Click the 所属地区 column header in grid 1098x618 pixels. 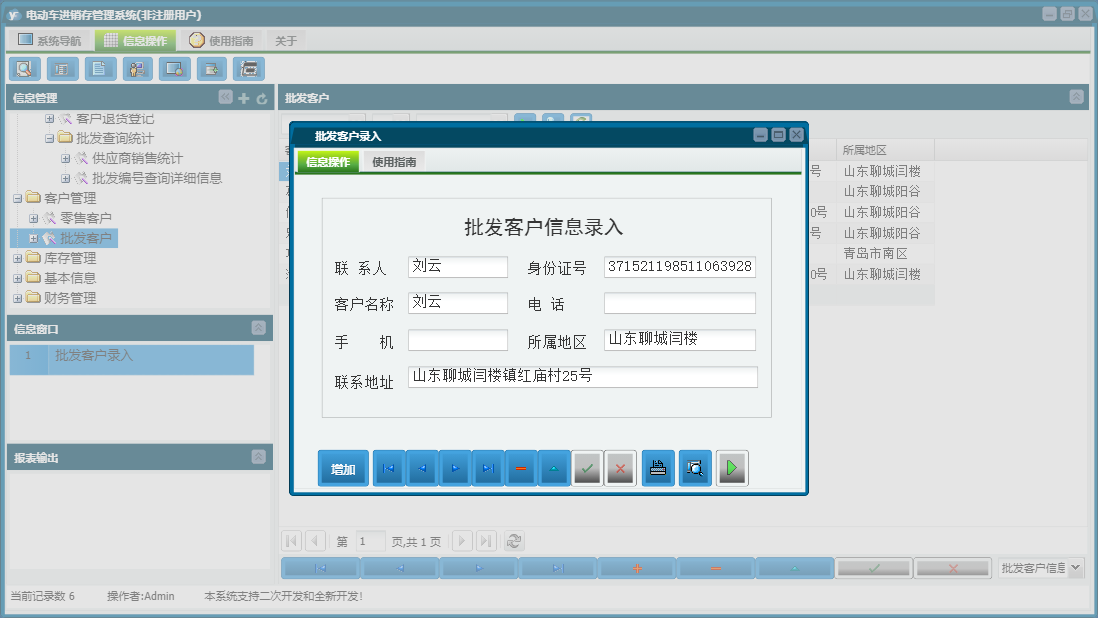[x=885, y=150]
